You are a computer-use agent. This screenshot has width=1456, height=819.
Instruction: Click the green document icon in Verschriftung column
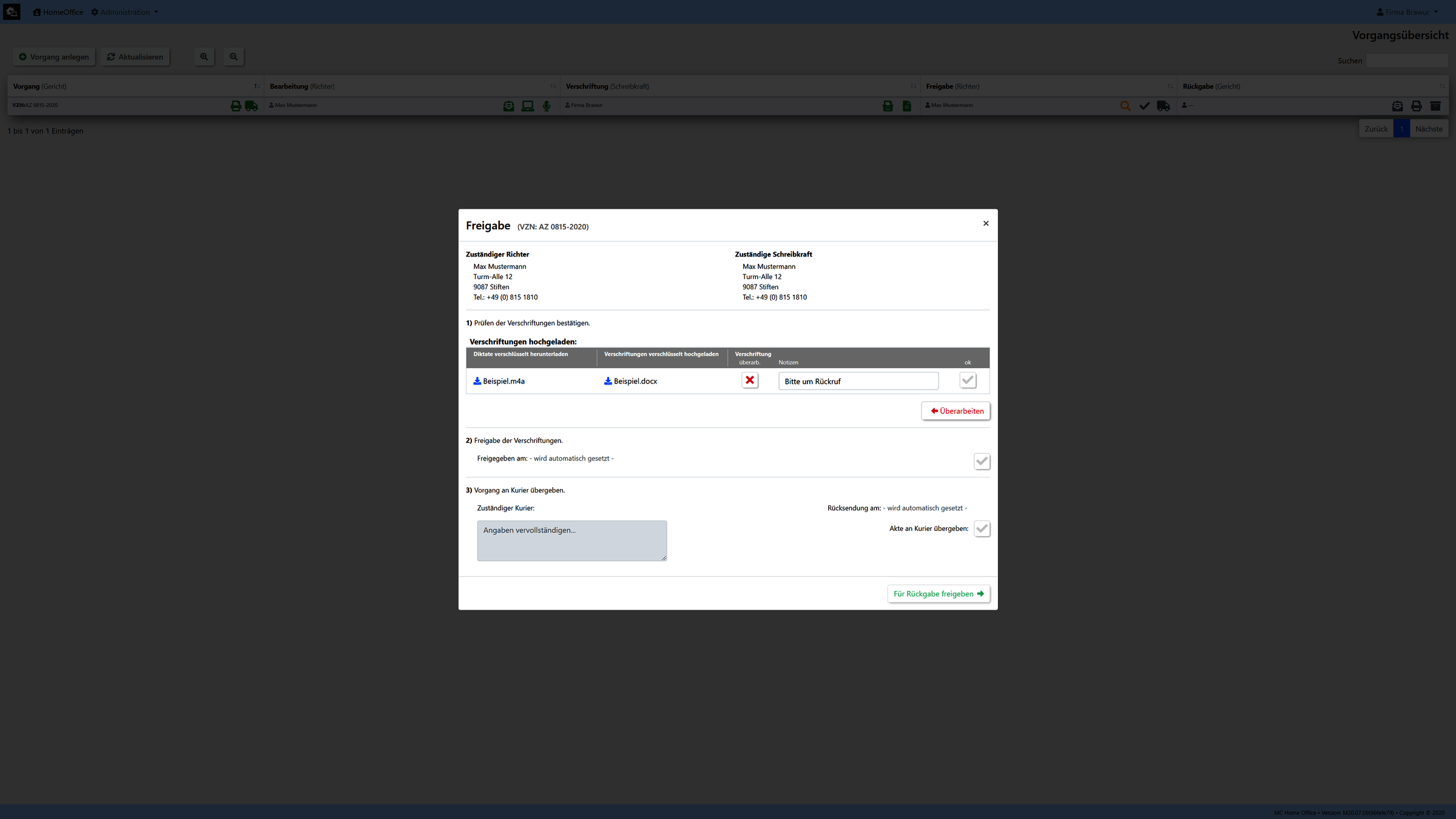pyautogui.click(x=907, y=106)
